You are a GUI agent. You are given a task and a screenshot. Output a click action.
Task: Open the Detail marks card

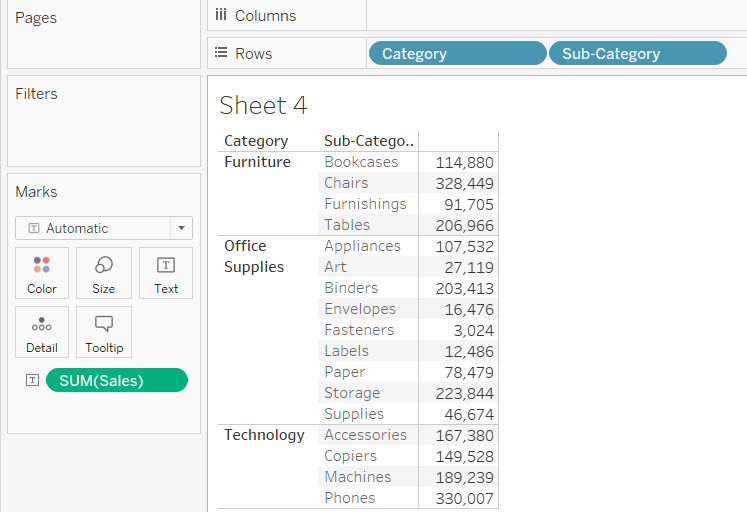coord(42,332)
